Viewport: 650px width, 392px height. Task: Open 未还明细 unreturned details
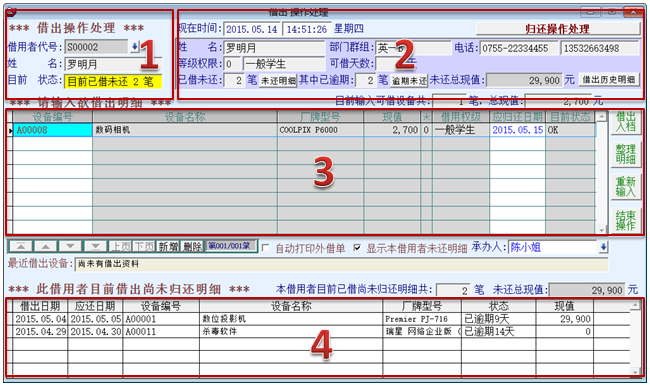(x=278, y=80)
